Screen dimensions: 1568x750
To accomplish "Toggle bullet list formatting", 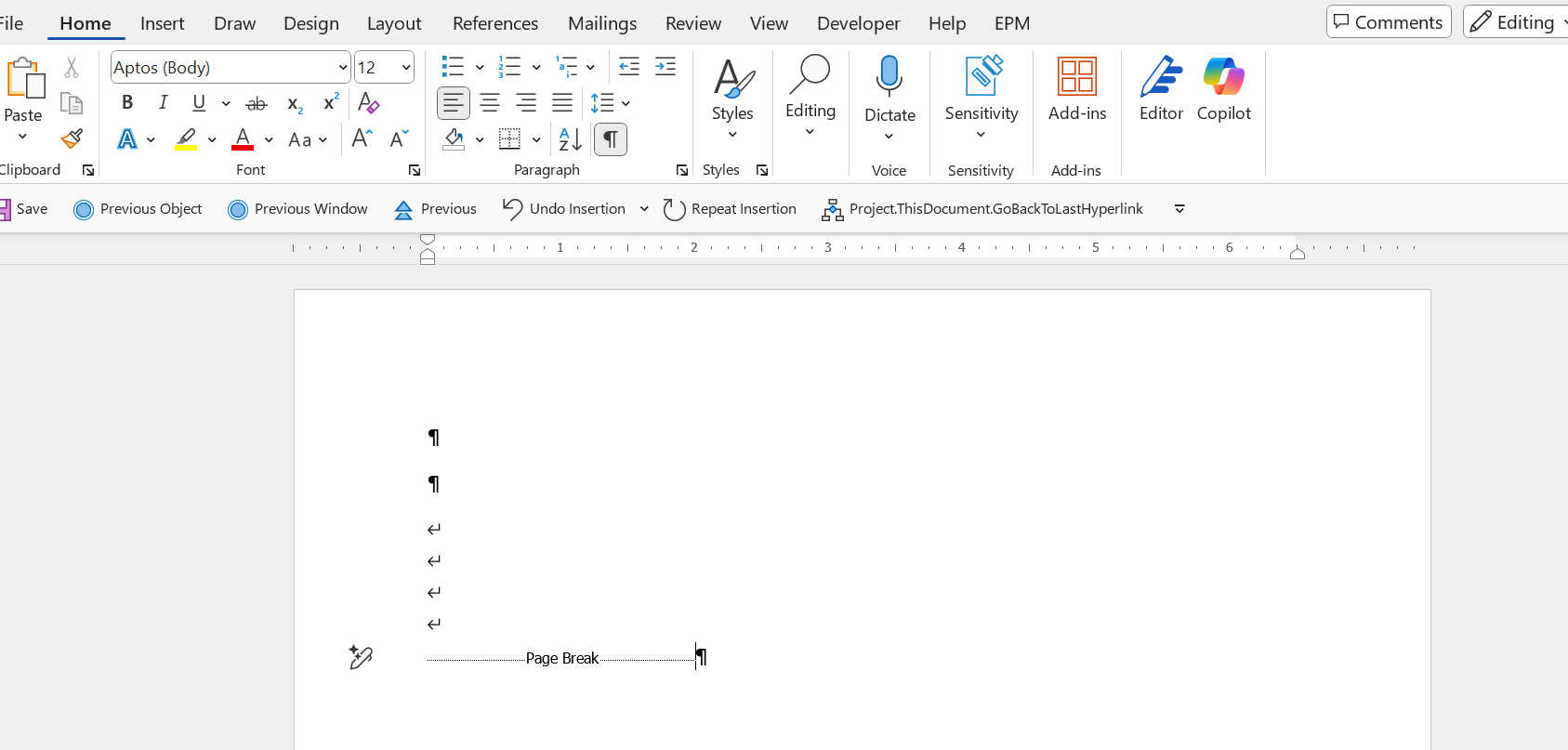I will coord(453,66).
